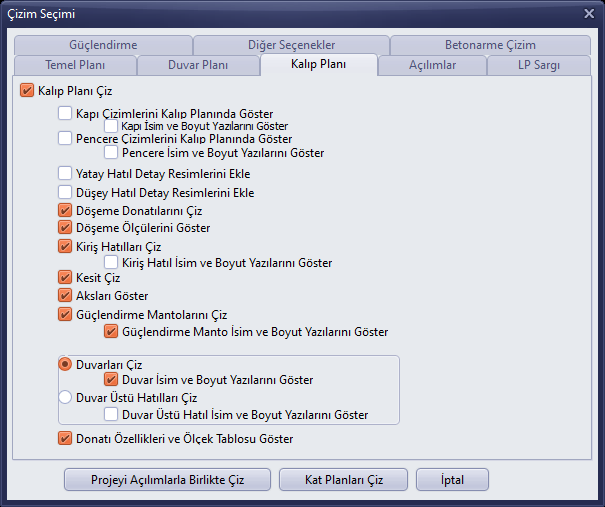This screenshot has height=507, width=605.
Task: Switch to the Güçlendirme tab
Action: pyautogui.click(x=103, y=45)
